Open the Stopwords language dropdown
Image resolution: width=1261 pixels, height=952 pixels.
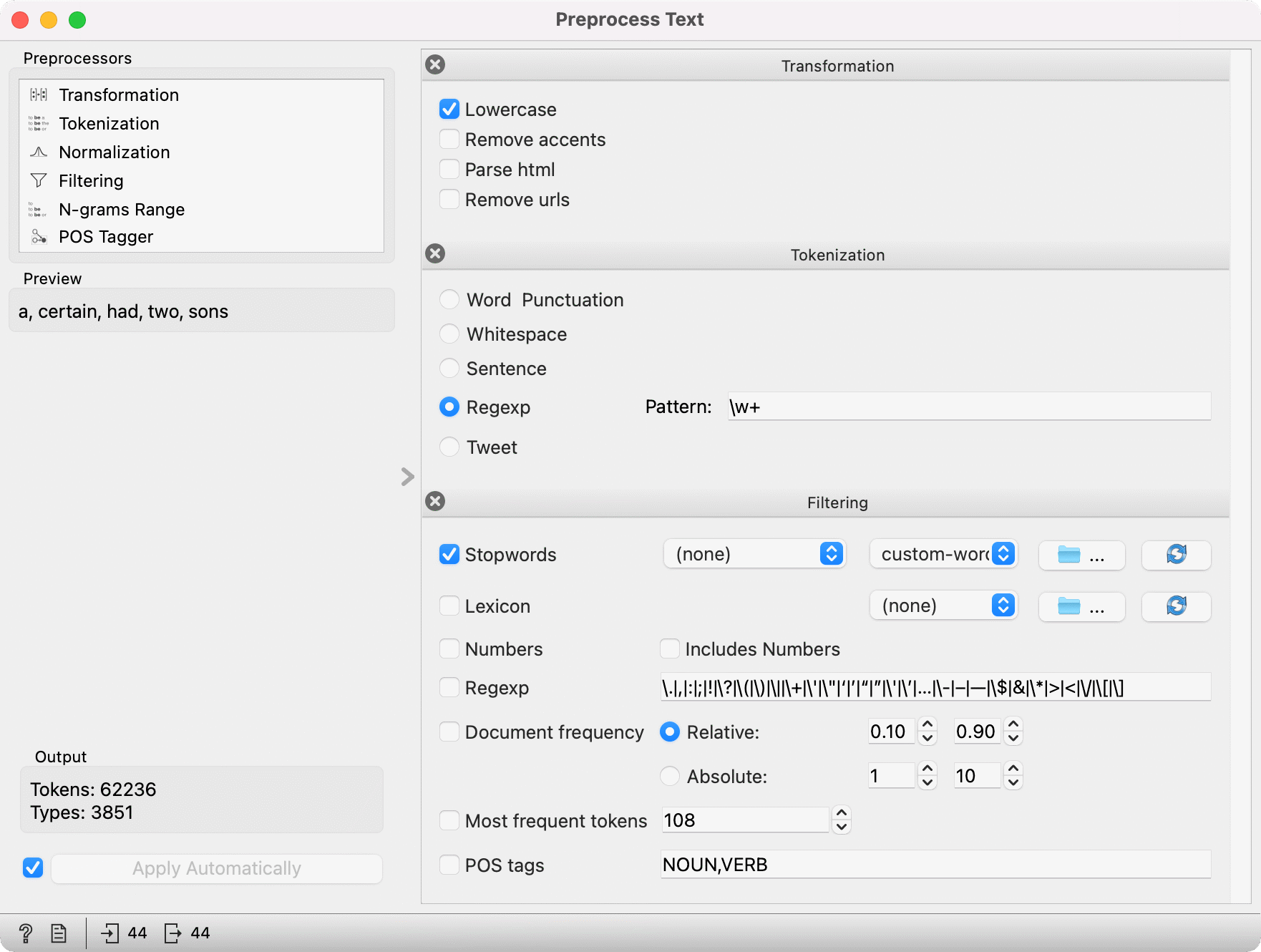pyautogui.click(x=754, y=554)
